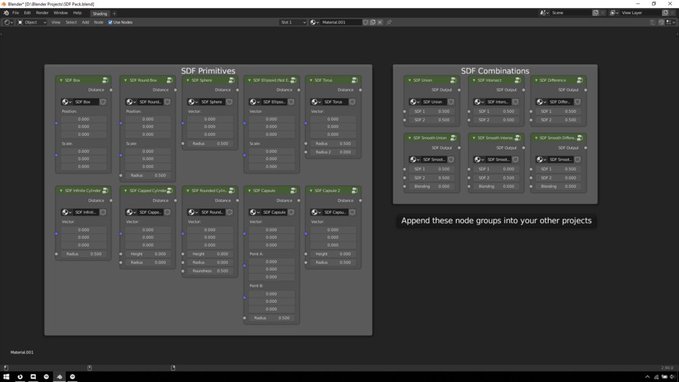Click the shield icon beside Material.001
679x382 pixels.
(x=366, y=22)
